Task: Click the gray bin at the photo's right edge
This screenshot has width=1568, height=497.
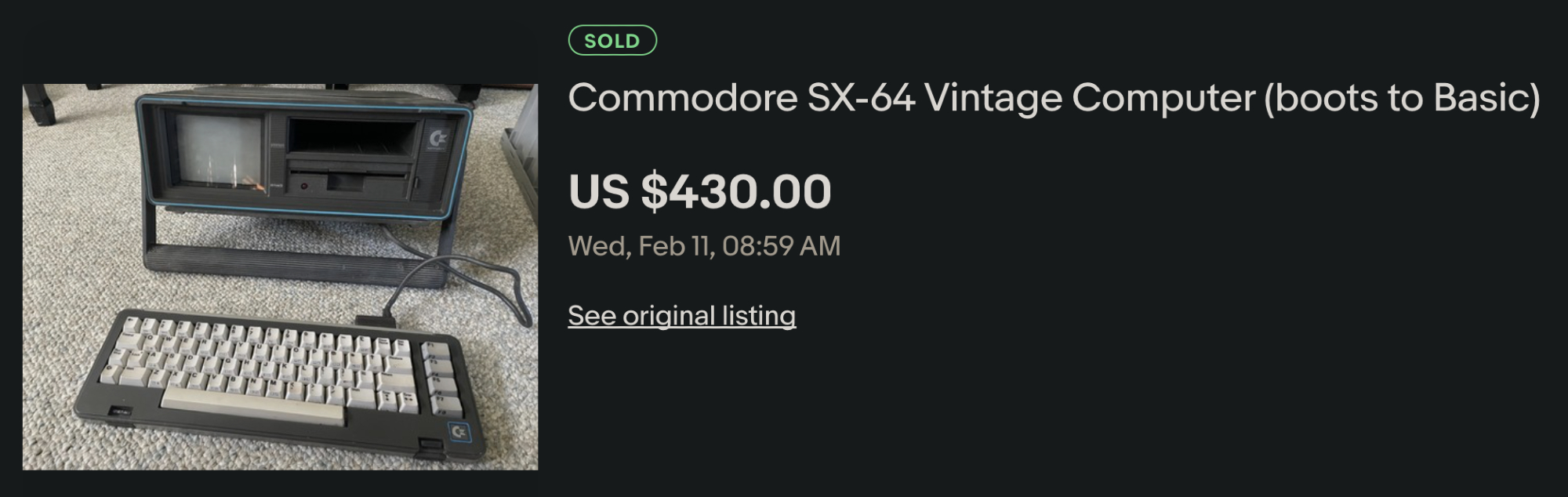Action: (x=521, y=157)
